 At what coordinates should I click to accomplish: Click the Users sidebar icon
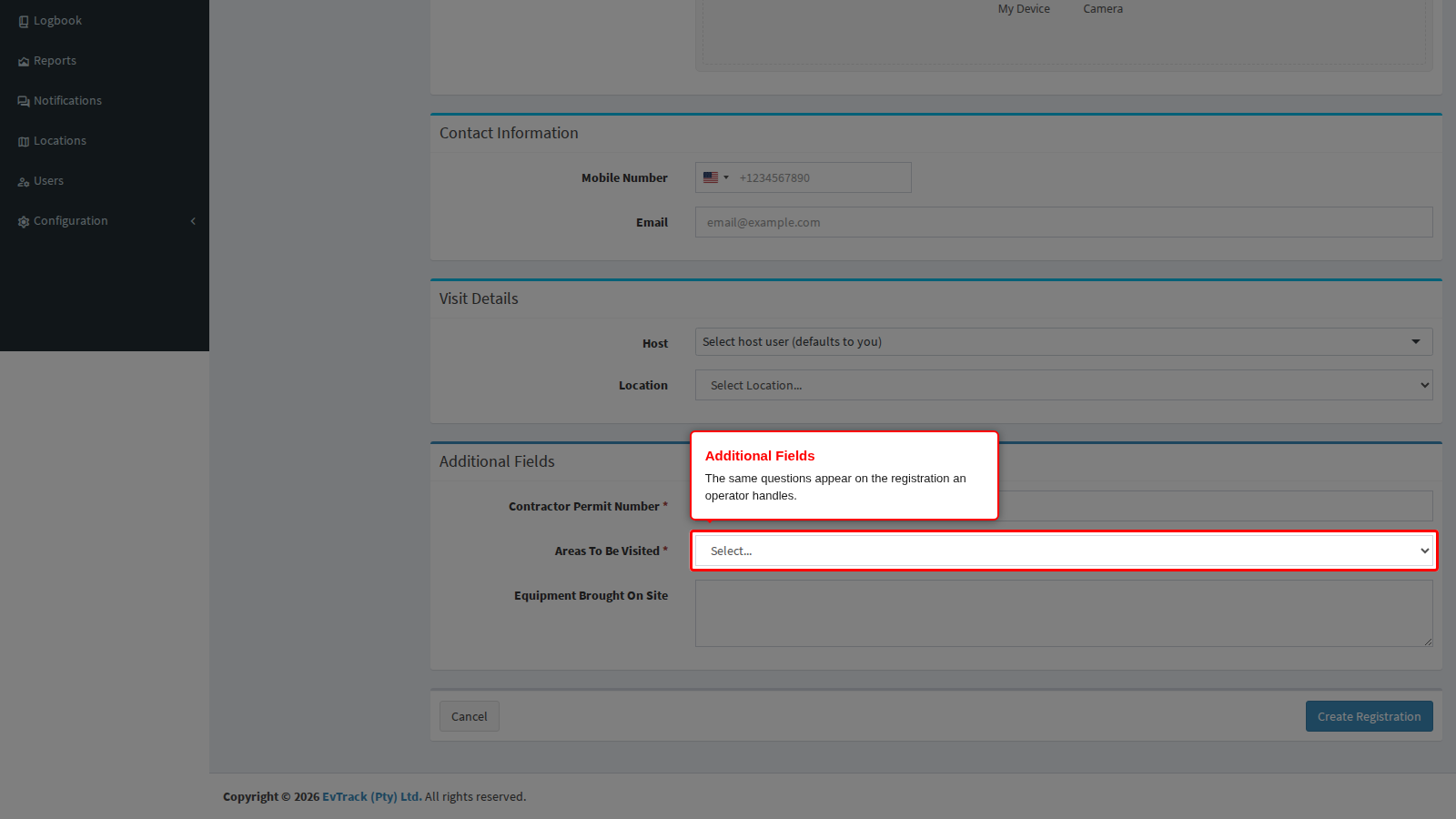click(24, 181)
